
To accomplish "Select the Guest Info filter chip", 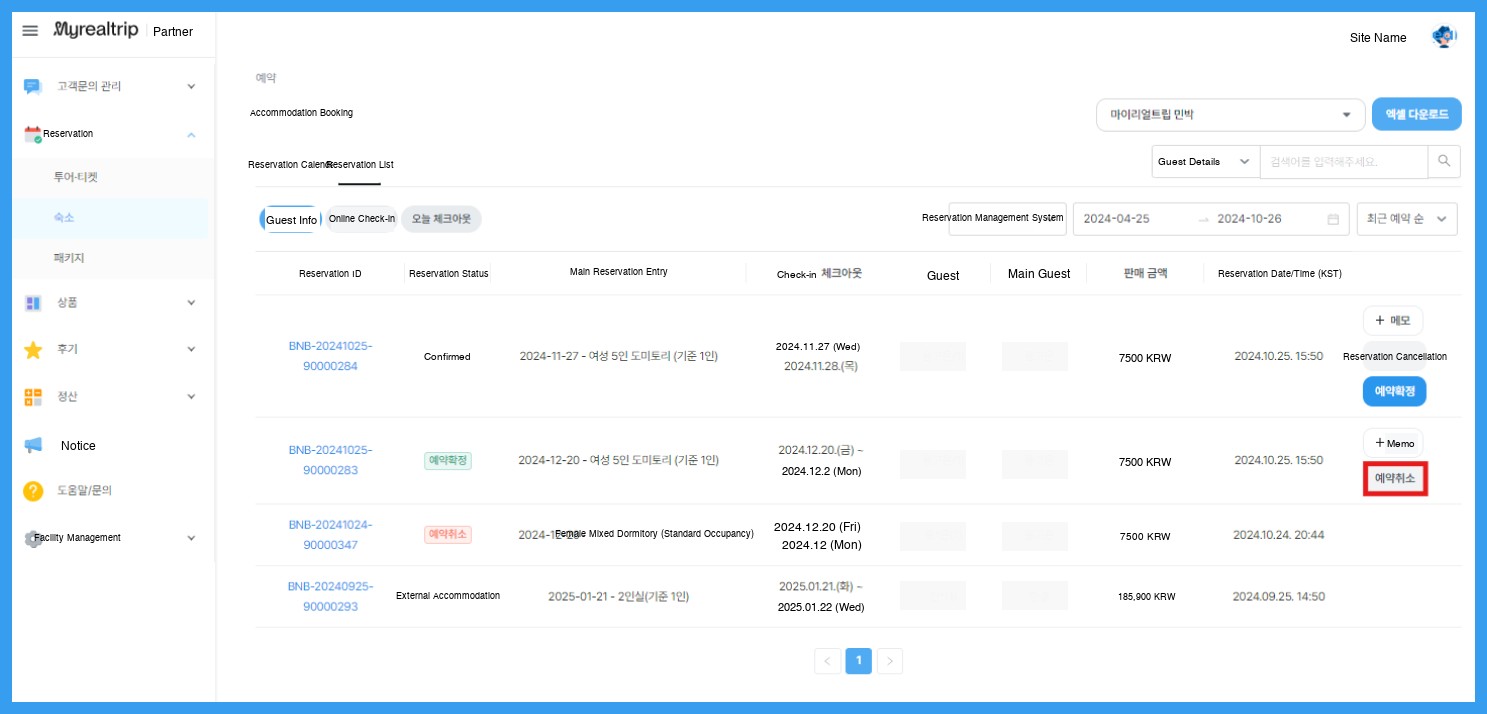I will pyautogui.click(x=291, y=220).
